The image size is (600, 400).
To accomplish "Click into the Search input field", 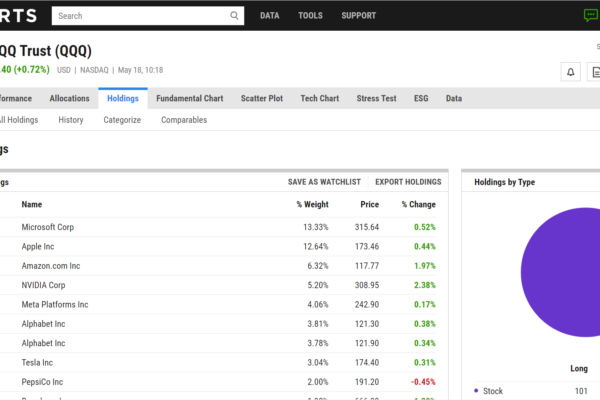I will (148, 16).
